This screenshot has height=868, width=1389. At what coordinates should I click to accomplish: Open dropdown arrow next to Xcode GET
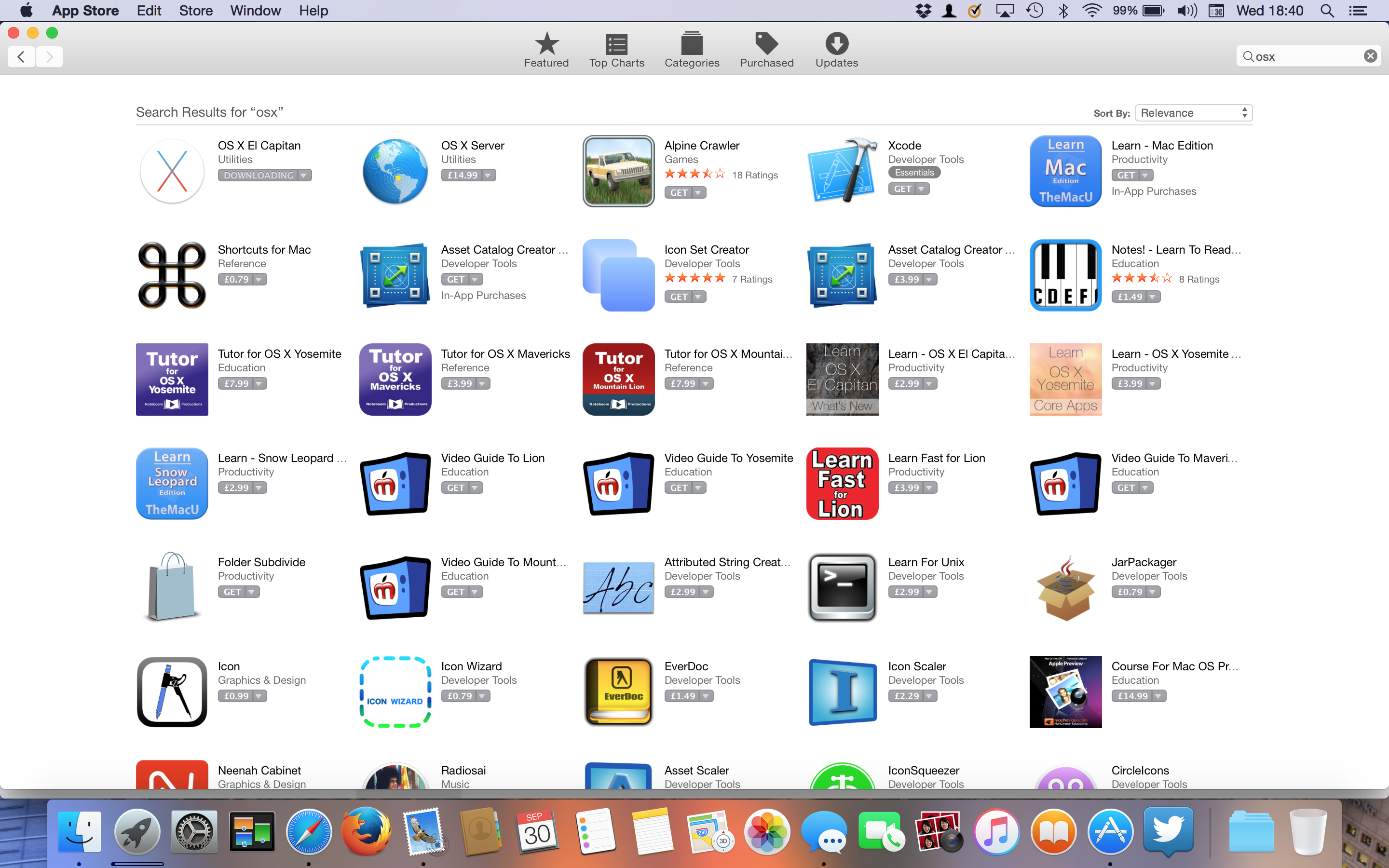click(921, 189)
